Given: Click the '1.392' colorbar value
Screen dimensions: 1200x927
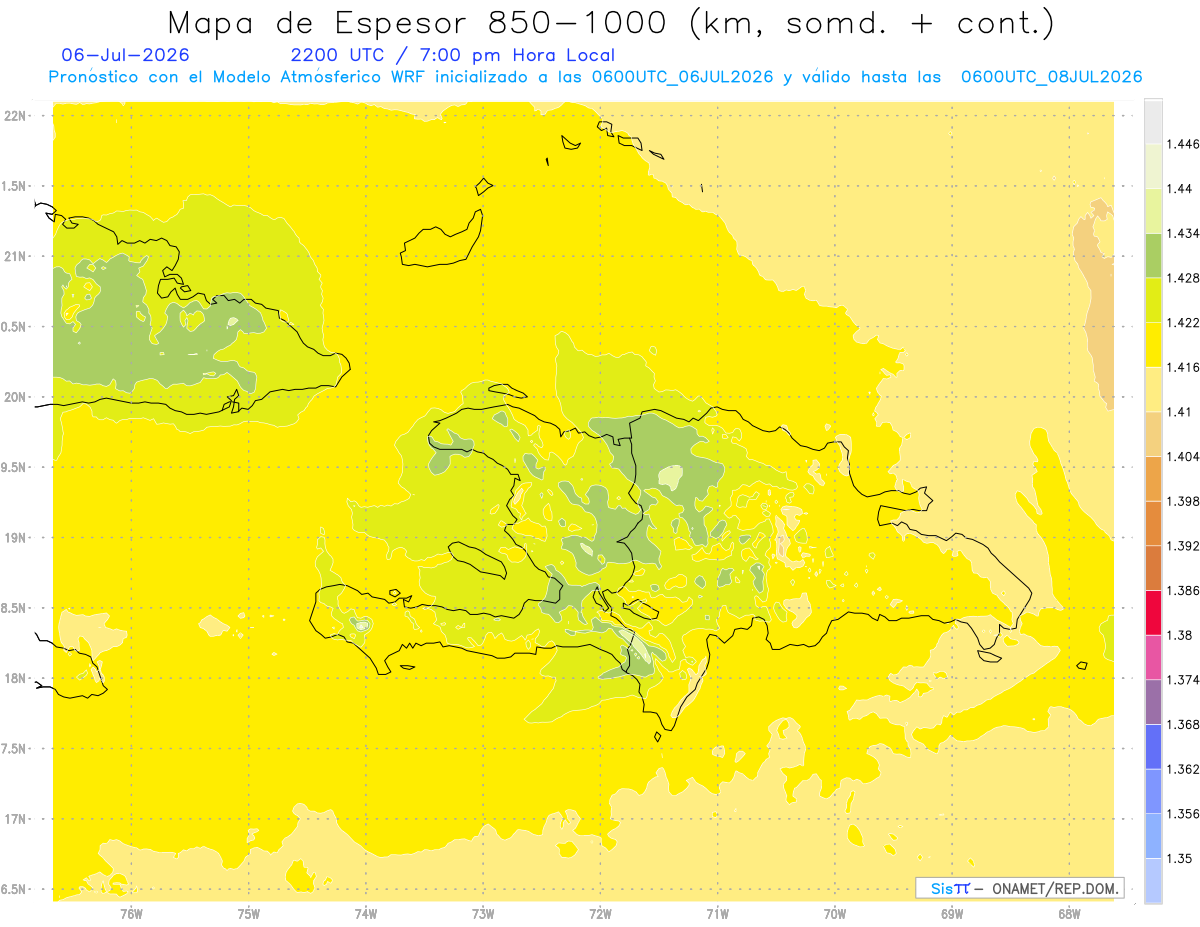Looking at the screenshot, I should point(1184,546).
